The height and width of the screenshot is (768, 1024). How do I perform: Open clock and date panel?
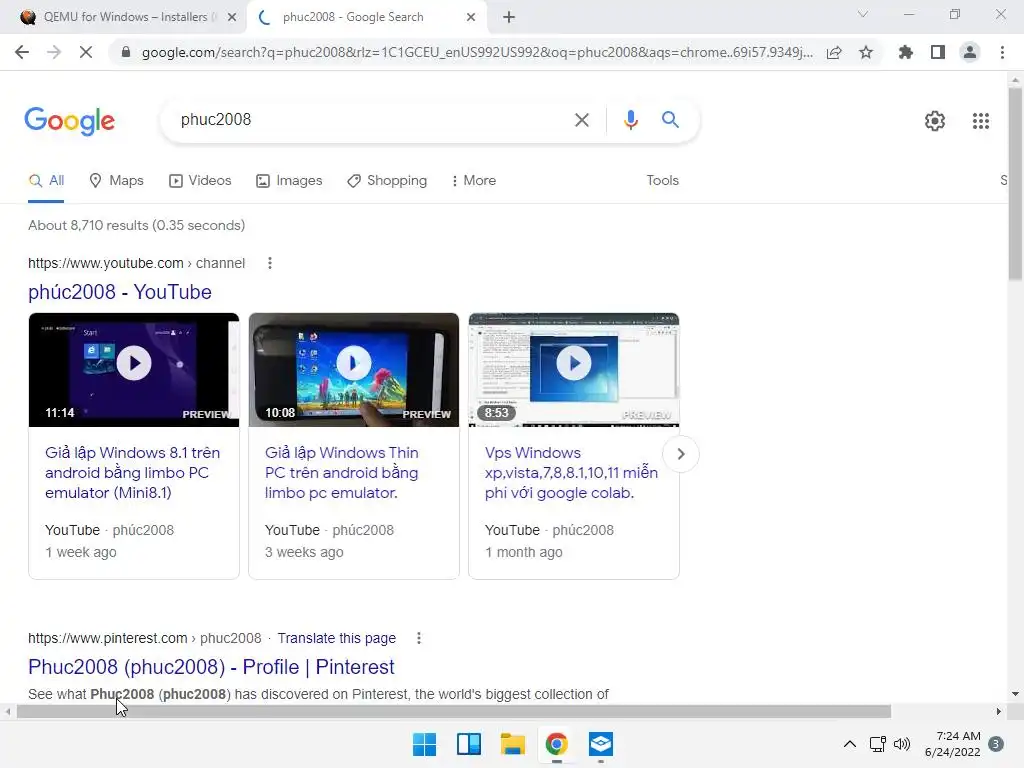point(953,744)
